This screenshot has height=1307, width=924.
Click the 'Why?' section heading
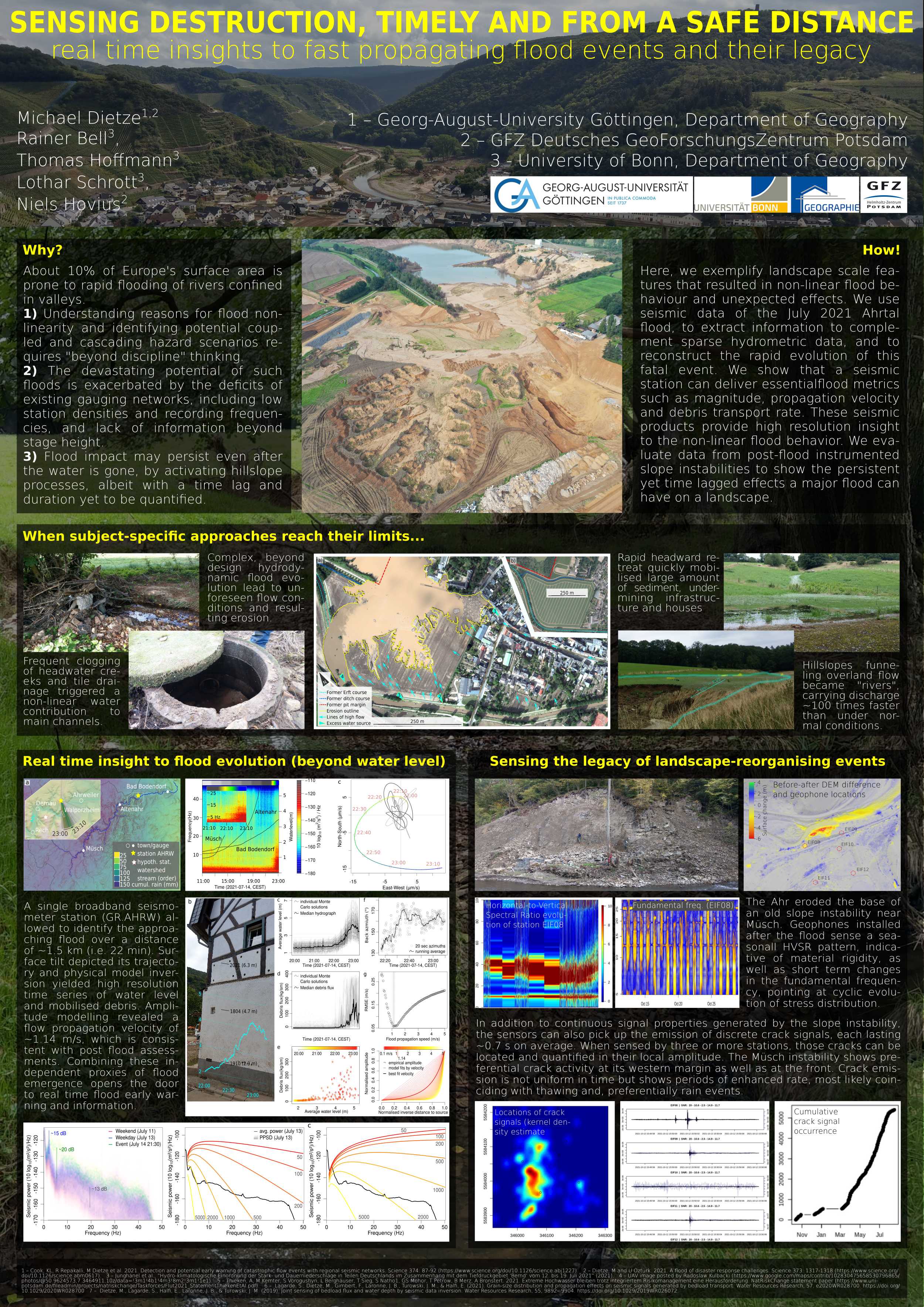[42, 250]
